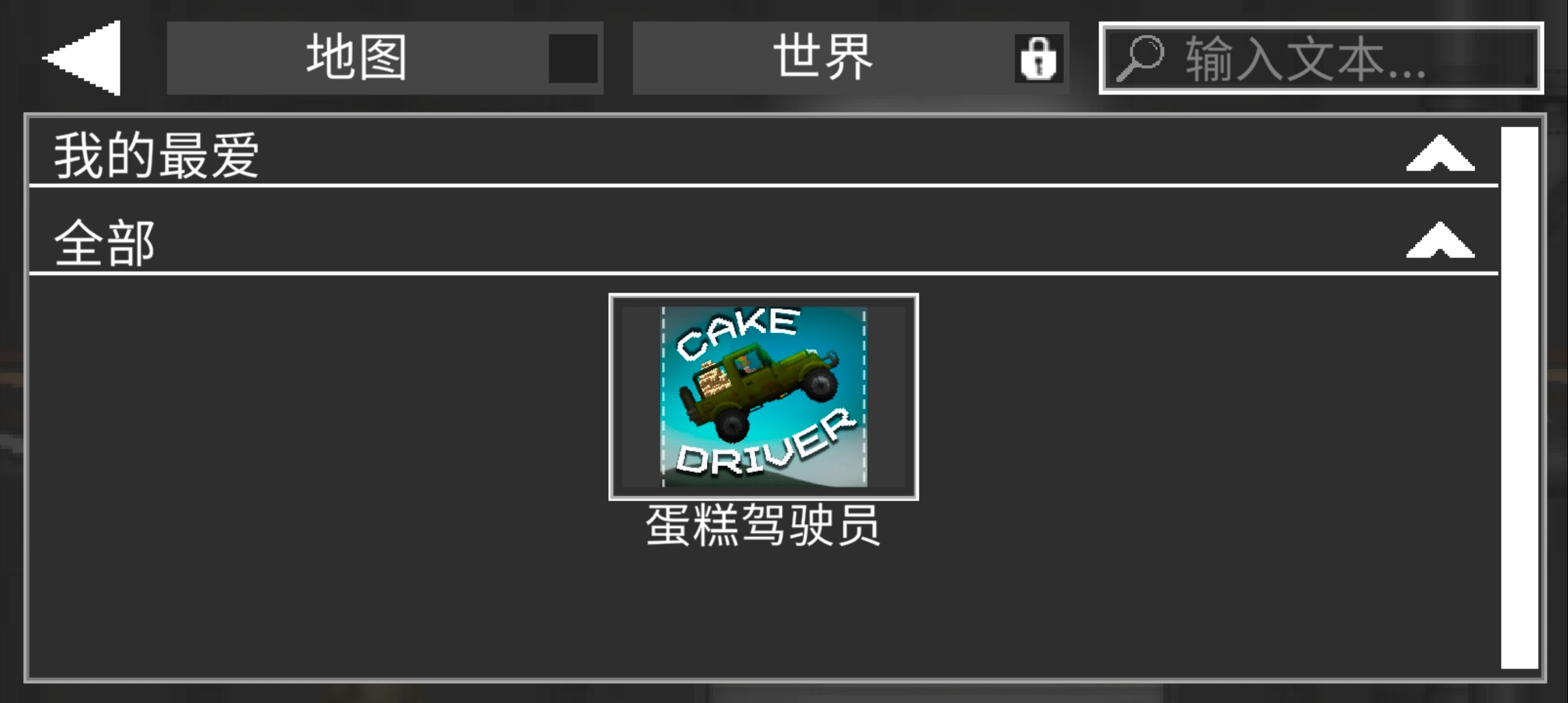The image size is (1568, 703).
Task: Click the 全部 section header text
Action: point(104,242)
